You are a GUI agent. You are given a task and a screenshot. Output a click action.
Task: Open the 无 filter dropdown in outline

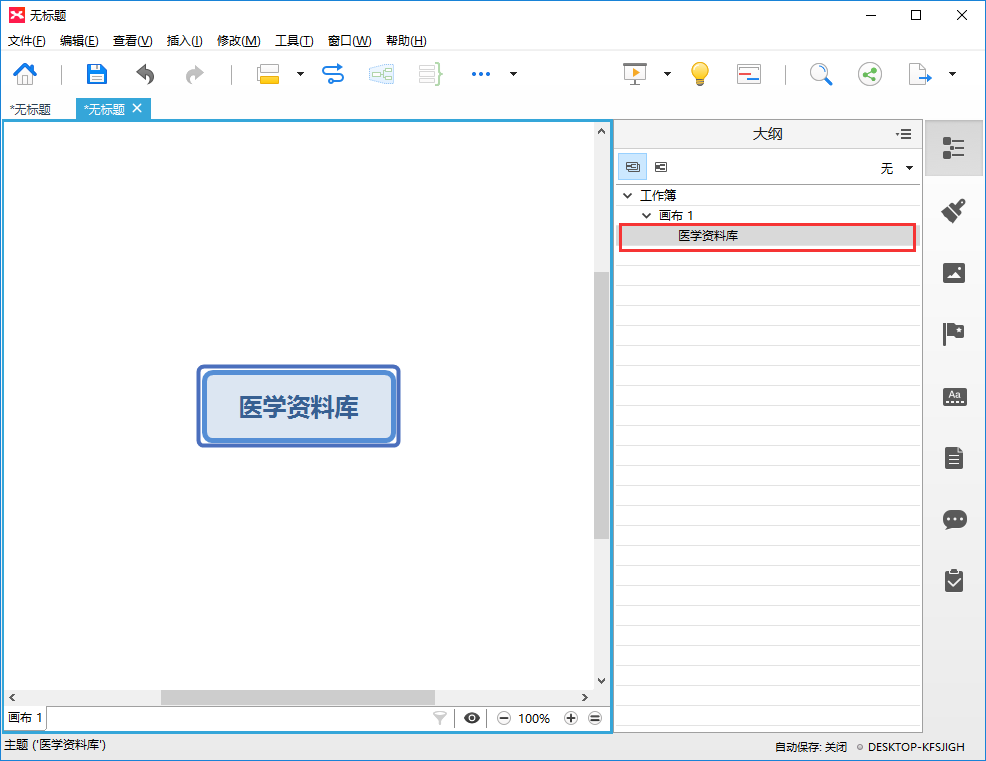(x=896, y=168)
